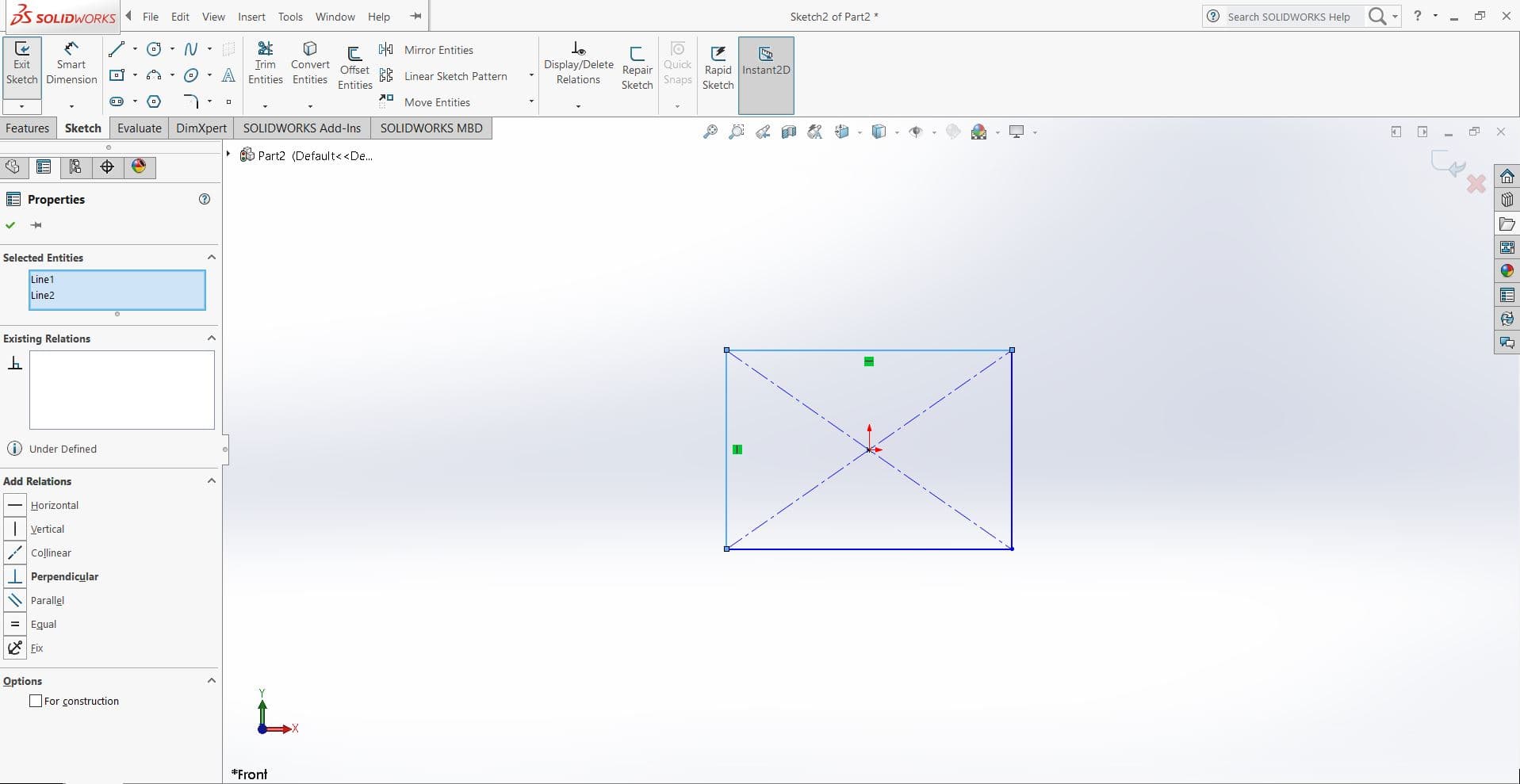Toggle the Instant2D mode button
1520x784 pixels.
(765, 62)
